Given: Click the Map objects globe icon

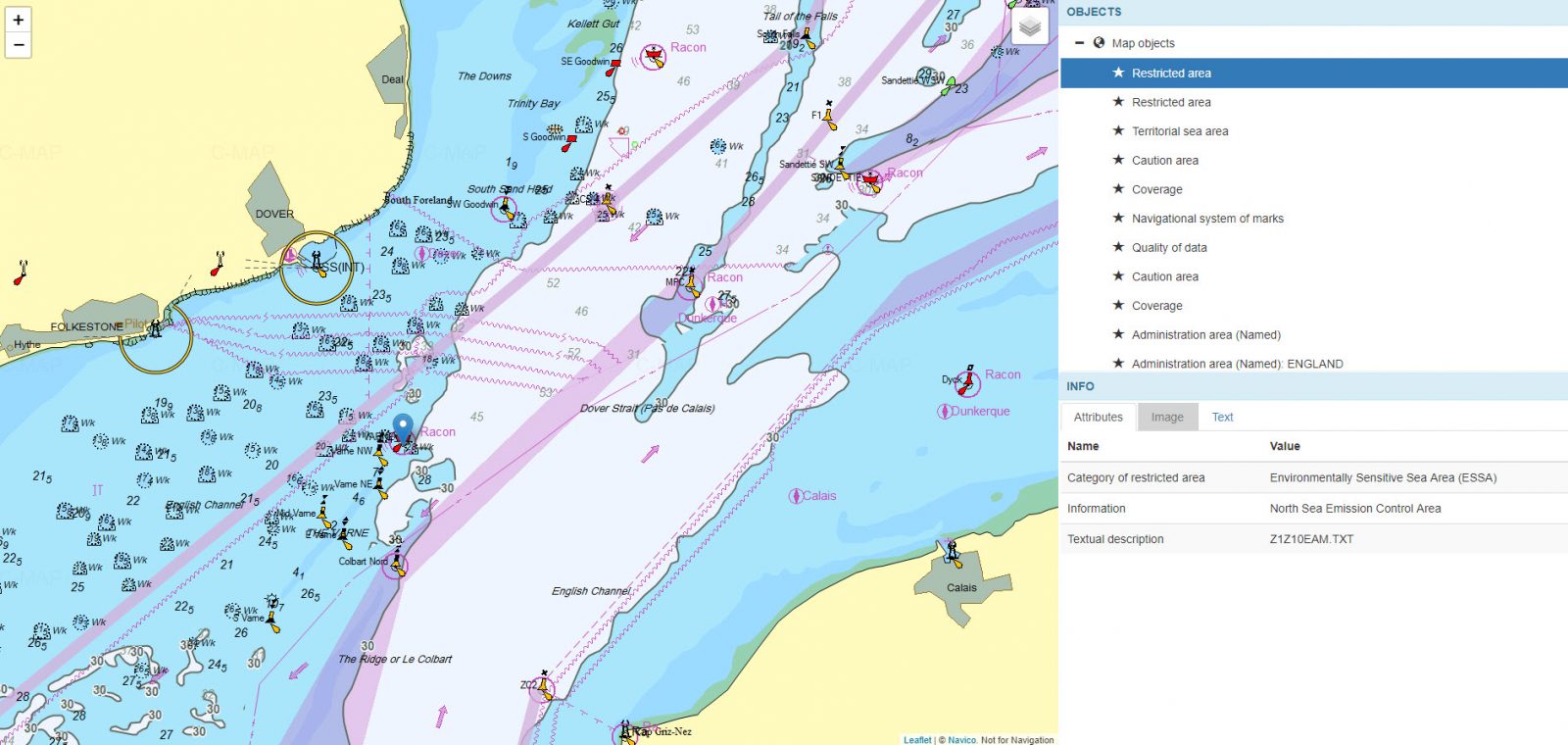Looking at the screenshot, I should tap(1099, 43).
